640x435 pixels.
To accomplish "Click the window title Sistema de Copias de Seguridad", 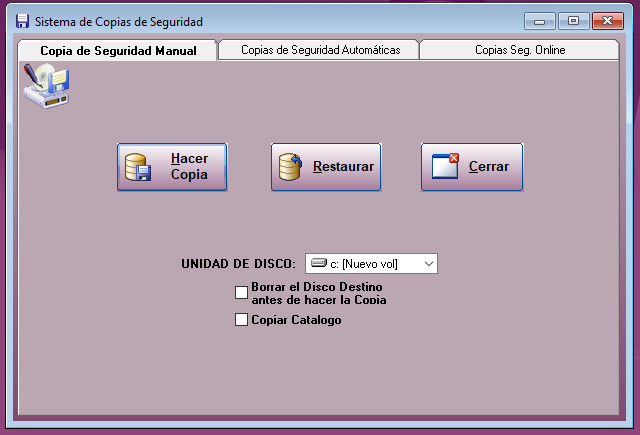I will pyautogui.click(x=118, y=22).
